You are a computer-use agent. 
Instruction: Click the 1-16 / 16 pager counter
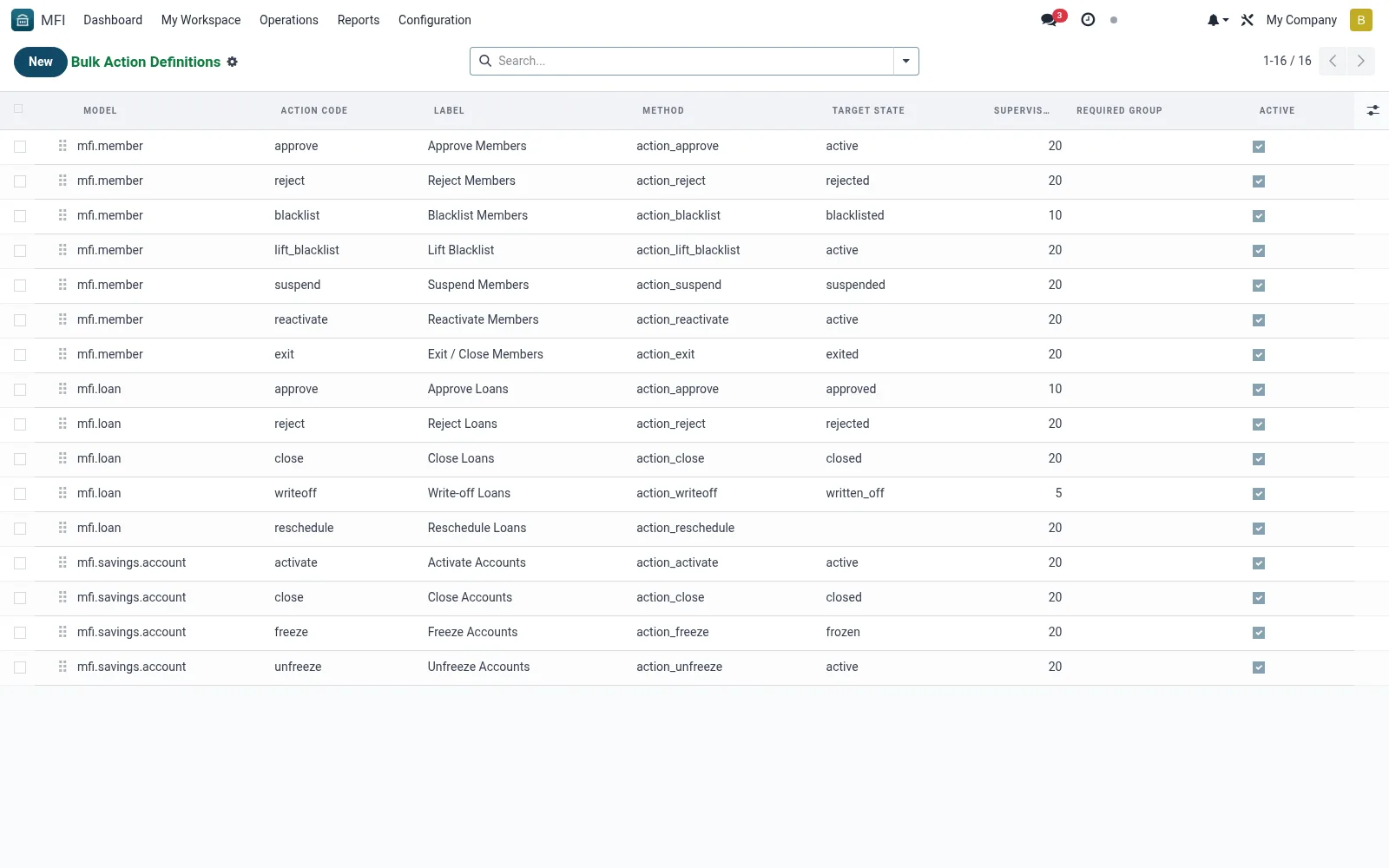point(1287,61)
